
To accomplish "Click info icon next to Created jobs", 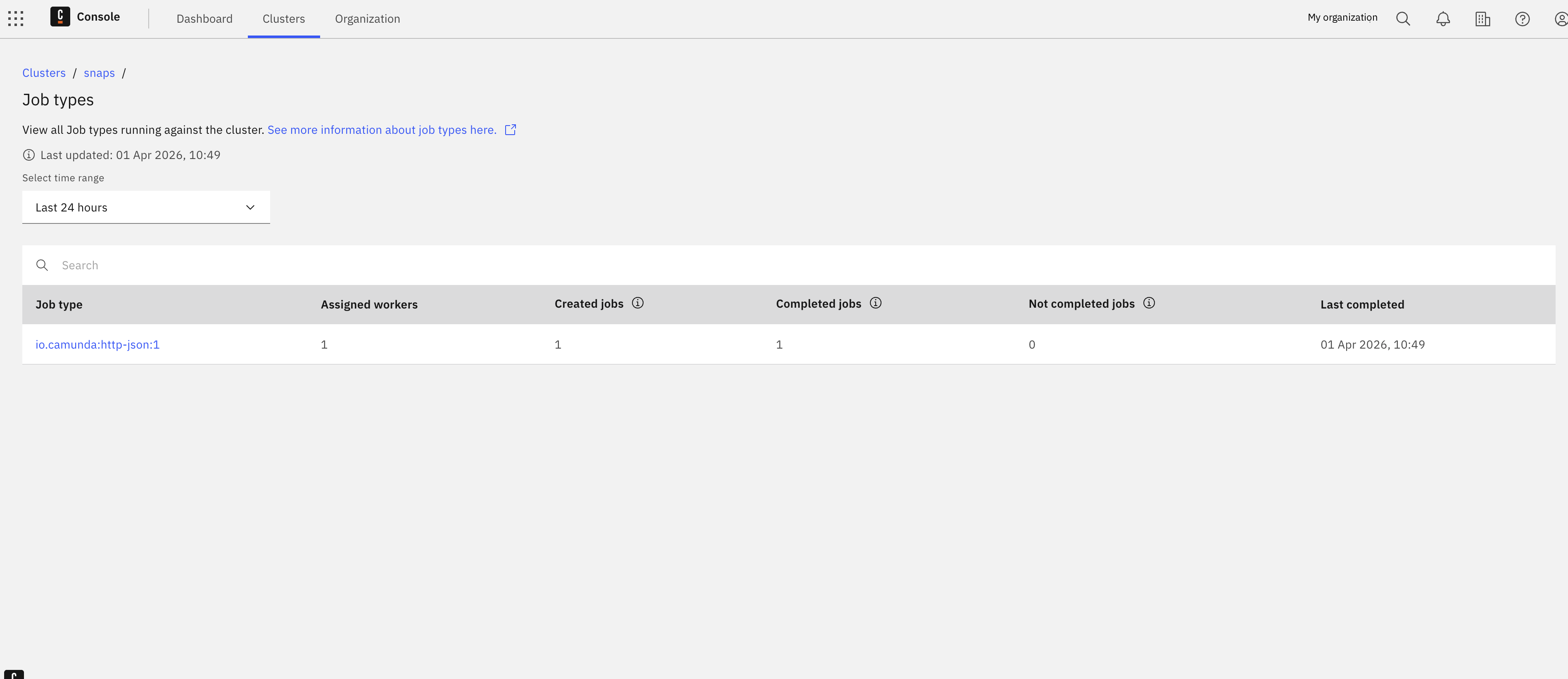I will click(x=637, y=303).
